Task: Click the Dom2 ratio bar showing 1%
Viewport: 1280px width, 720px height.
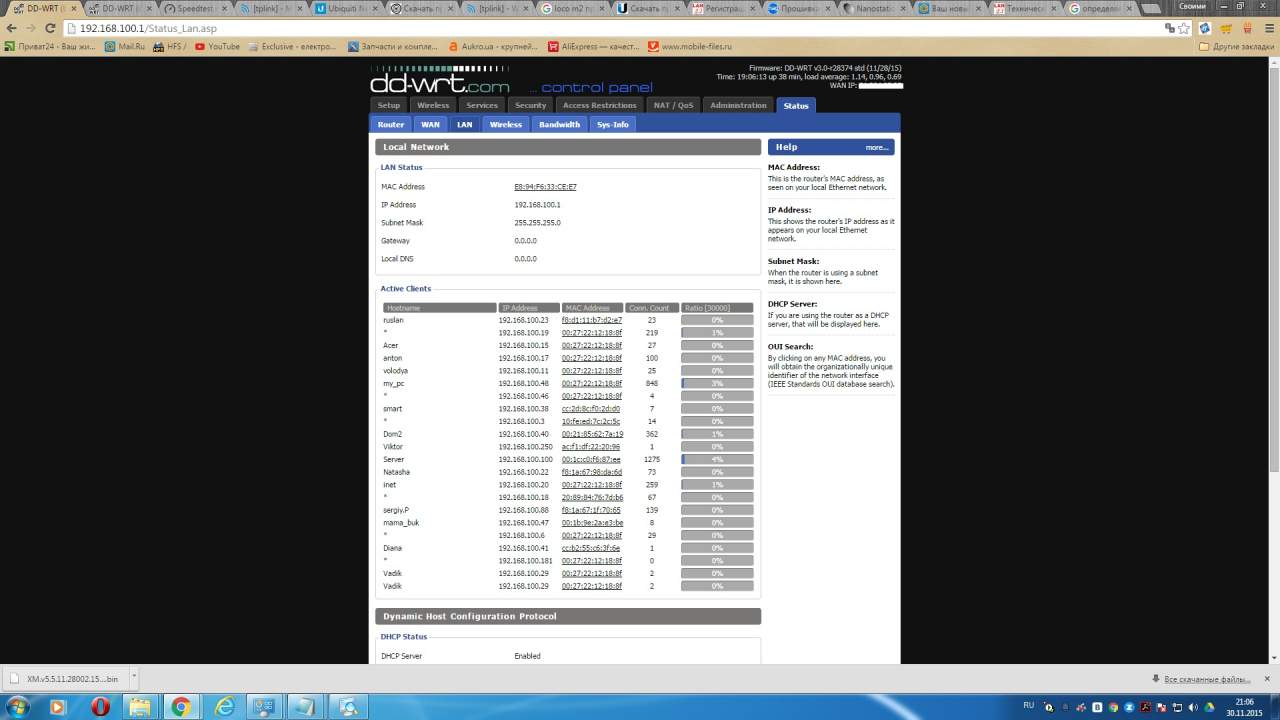Action: point(717,434)
